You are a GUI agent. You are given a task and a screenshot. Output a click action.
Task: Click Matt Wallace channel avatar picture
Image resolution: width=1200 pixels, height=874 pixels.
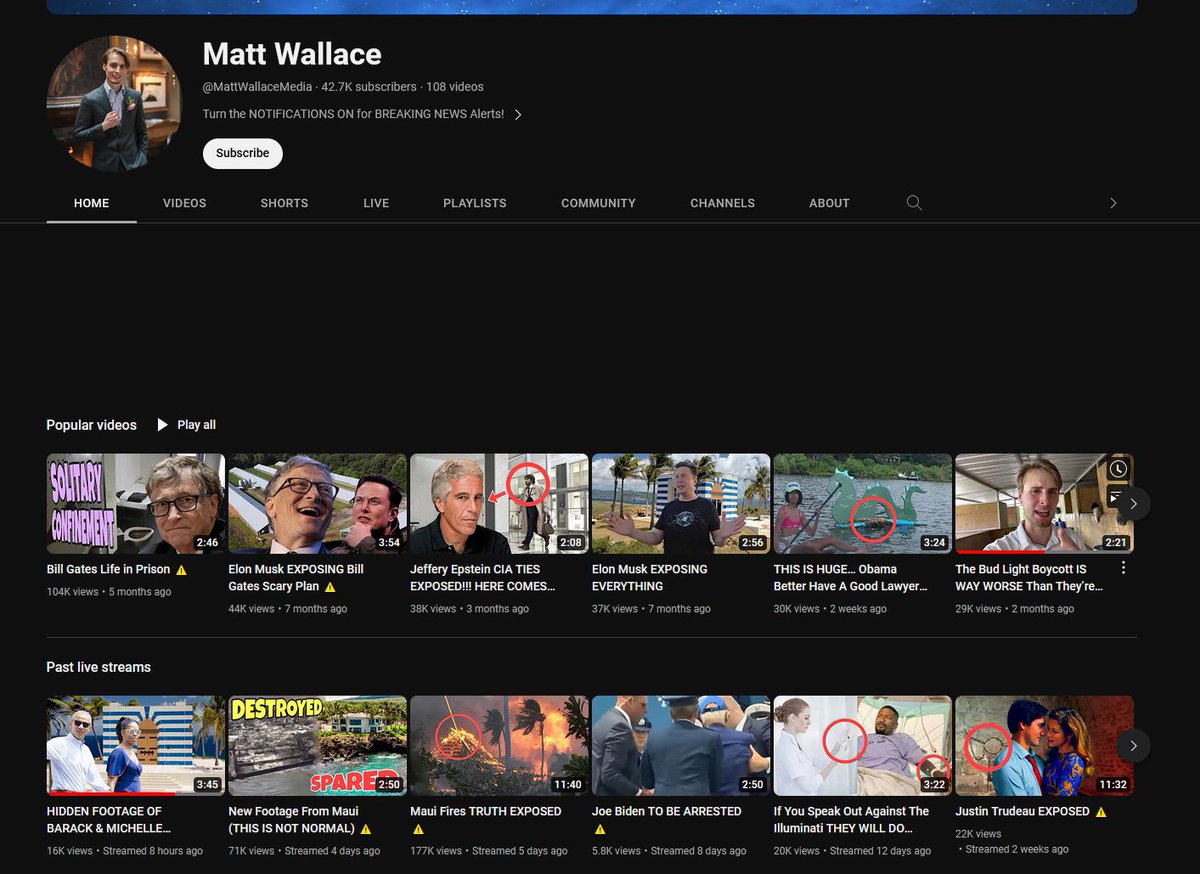point(114,103)
